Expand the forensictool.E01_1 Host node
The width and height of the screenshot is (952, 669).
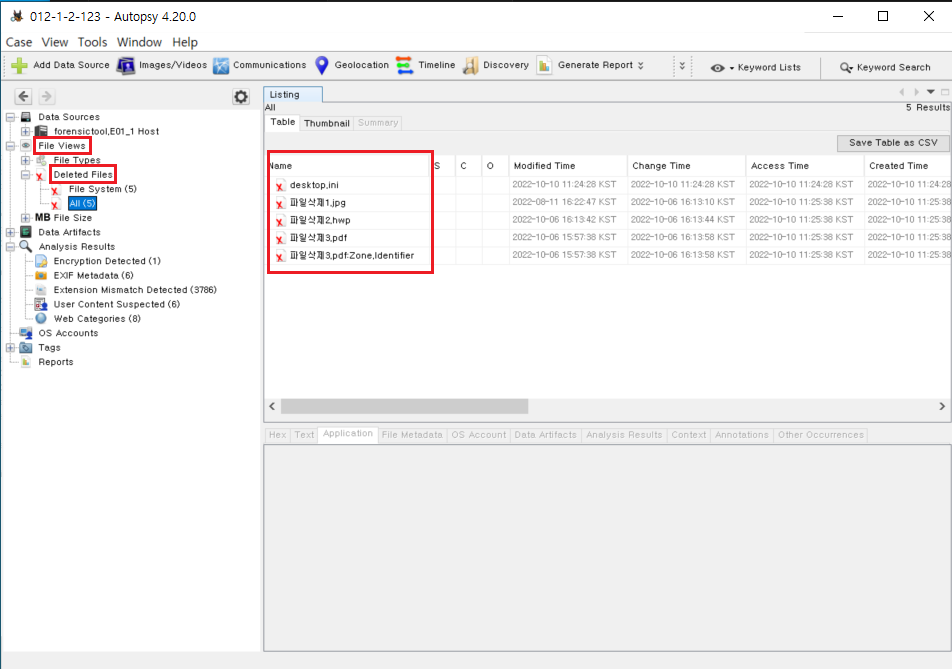(x=26, y=131)
